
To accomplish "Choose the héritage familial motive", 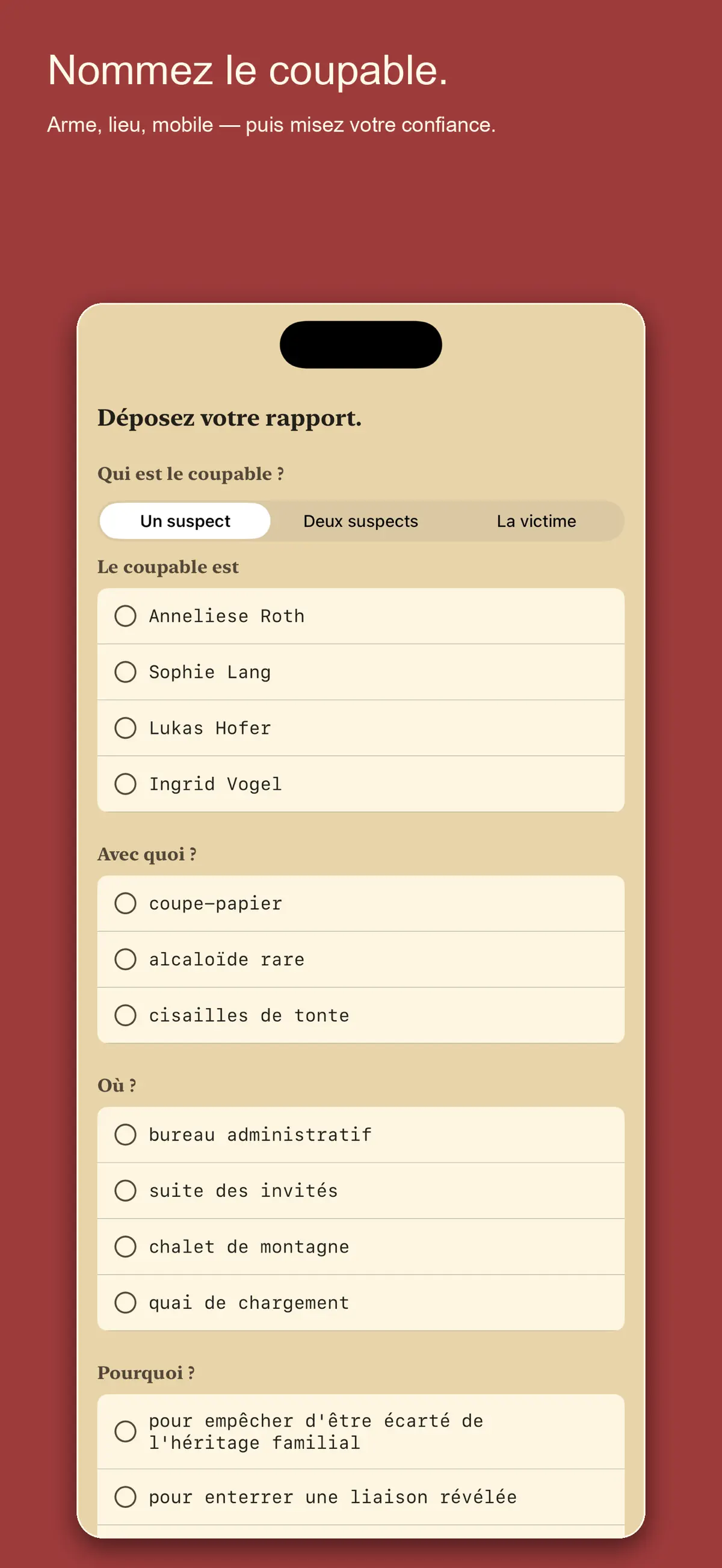I will tap(360, 1431).
